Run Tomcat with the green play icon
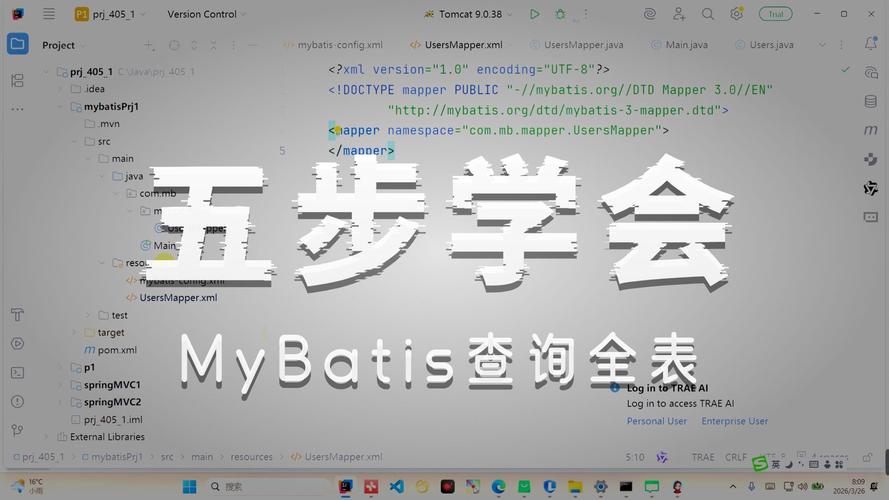The width and height of the screenshot is (889, 500). pos(534,14)
